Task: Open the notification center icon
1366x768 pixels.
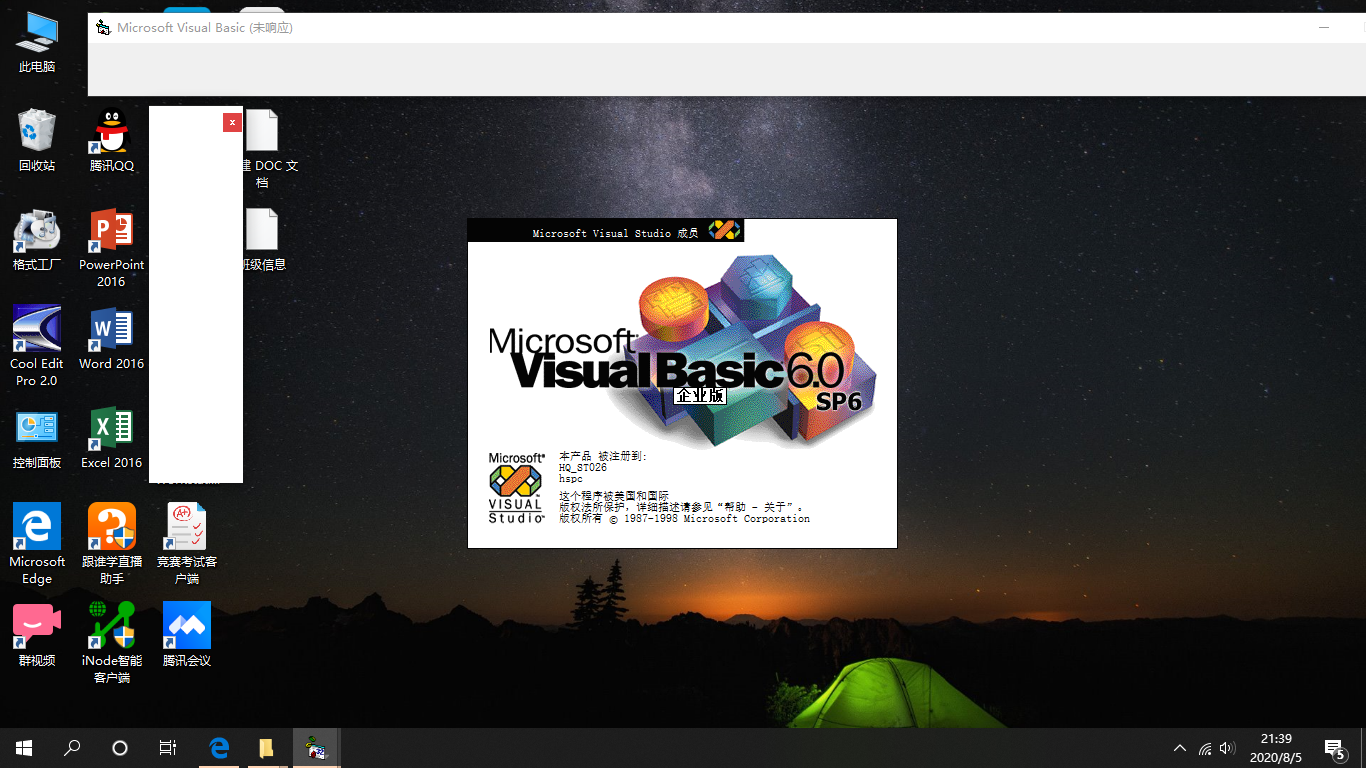Action: coord(1335,748)
